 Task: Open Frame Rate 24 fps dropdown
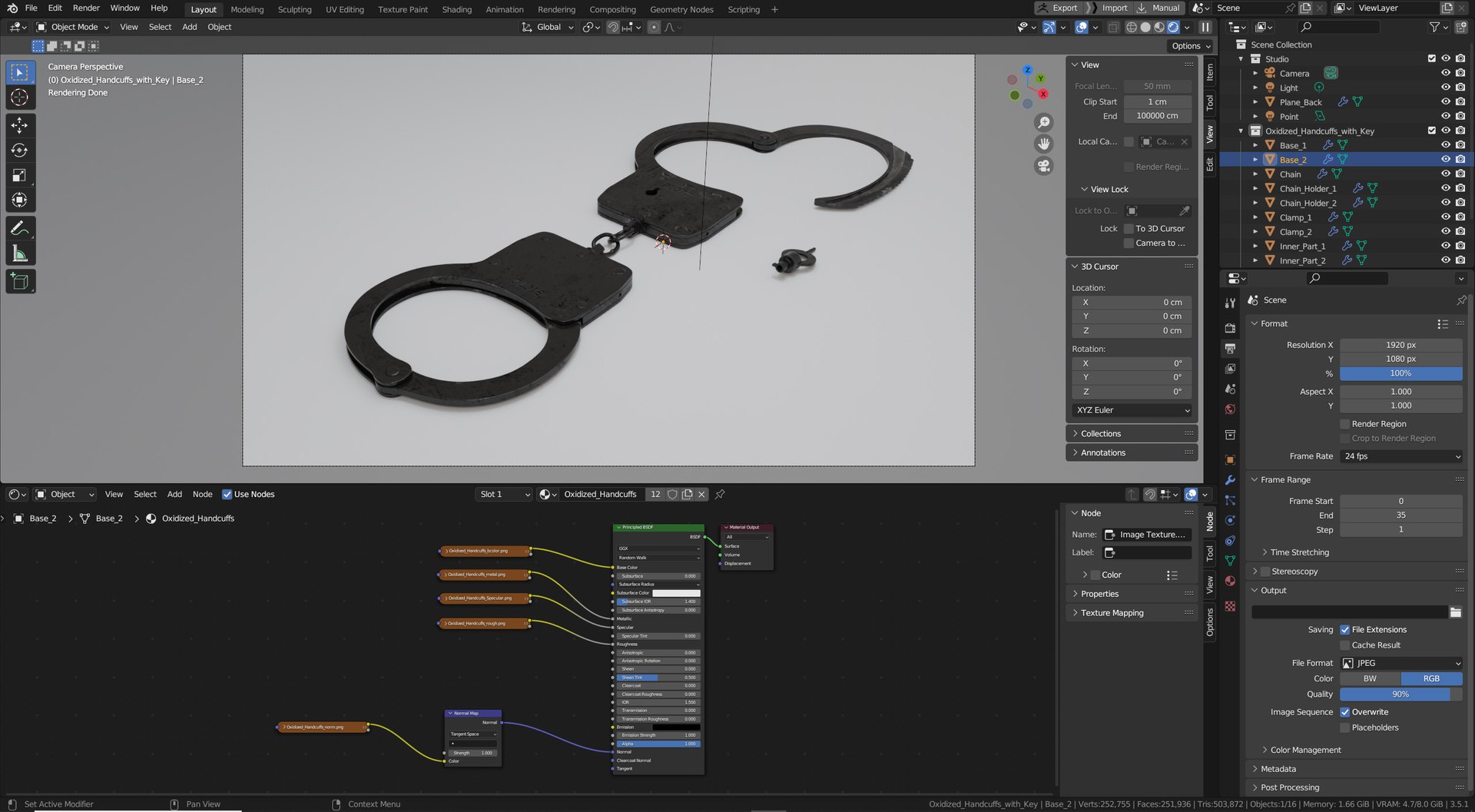pyautogui.click(x=1401, y=457)
